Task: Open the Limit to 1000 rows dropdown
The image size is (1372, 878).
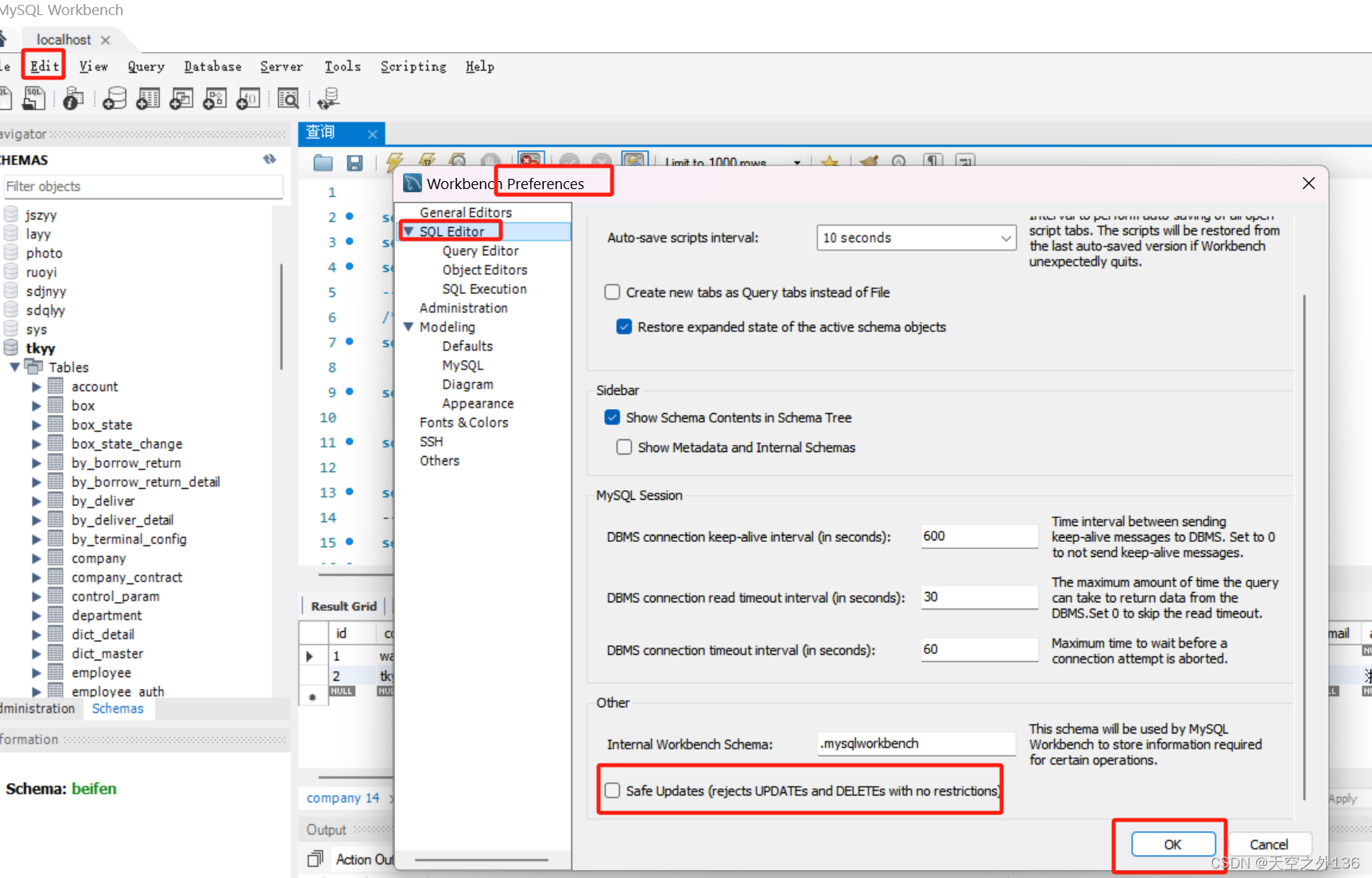Action: coord(796,162)
